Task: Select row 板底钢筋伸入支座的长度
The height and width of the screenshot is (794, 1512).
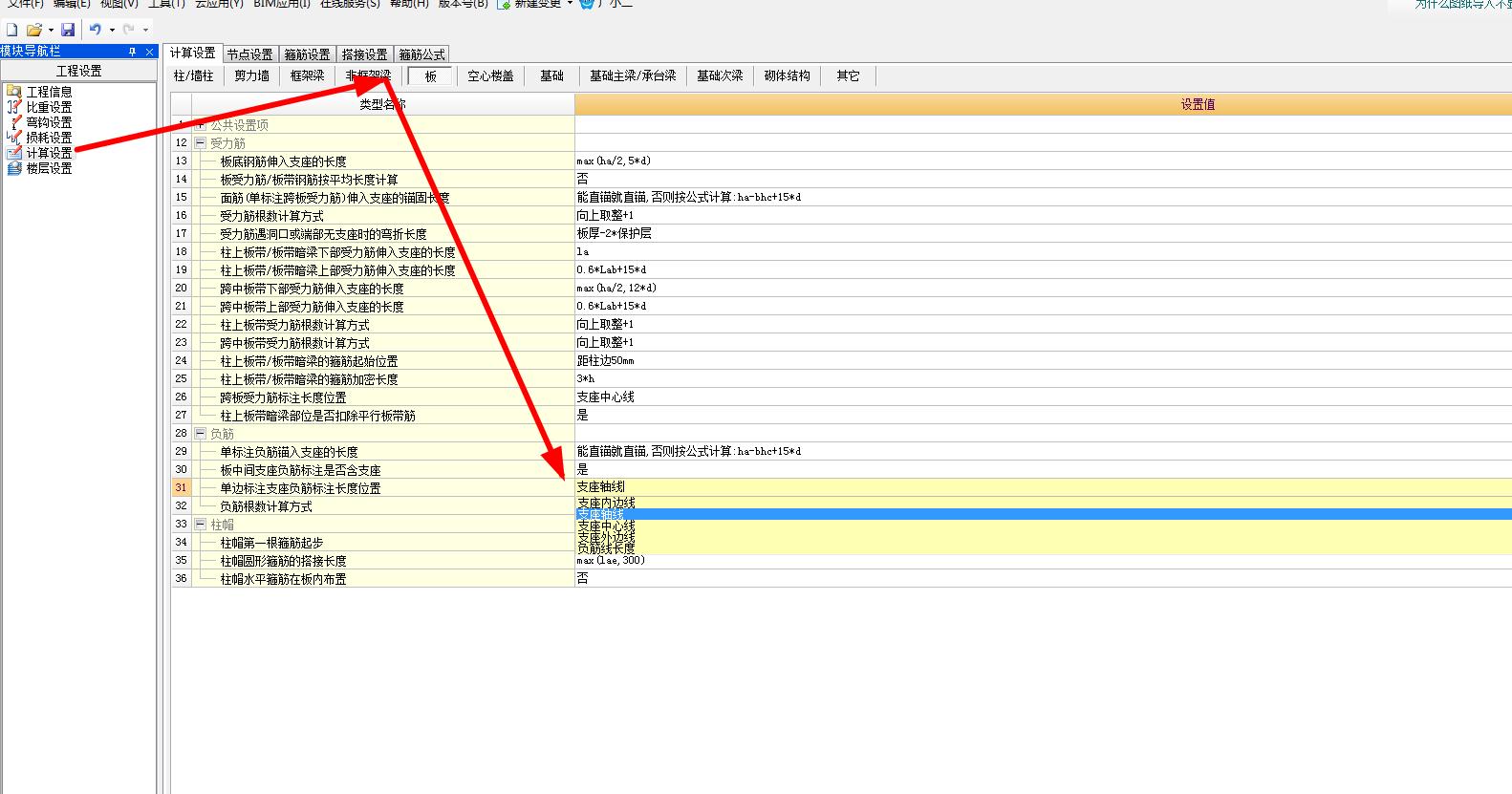Action: 283,161
